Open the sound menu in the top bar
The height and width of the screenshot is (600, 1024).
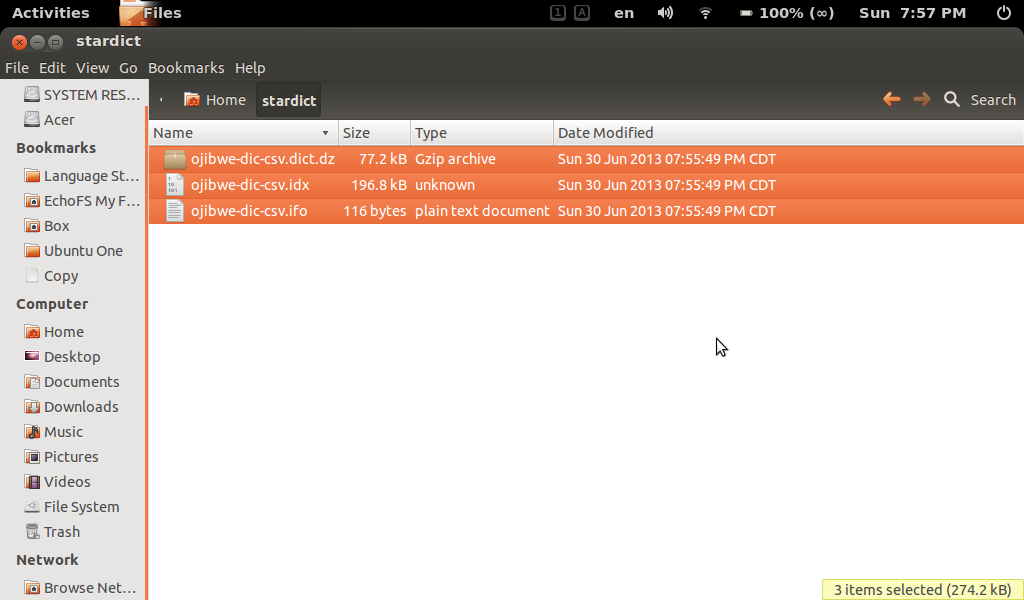667,13
